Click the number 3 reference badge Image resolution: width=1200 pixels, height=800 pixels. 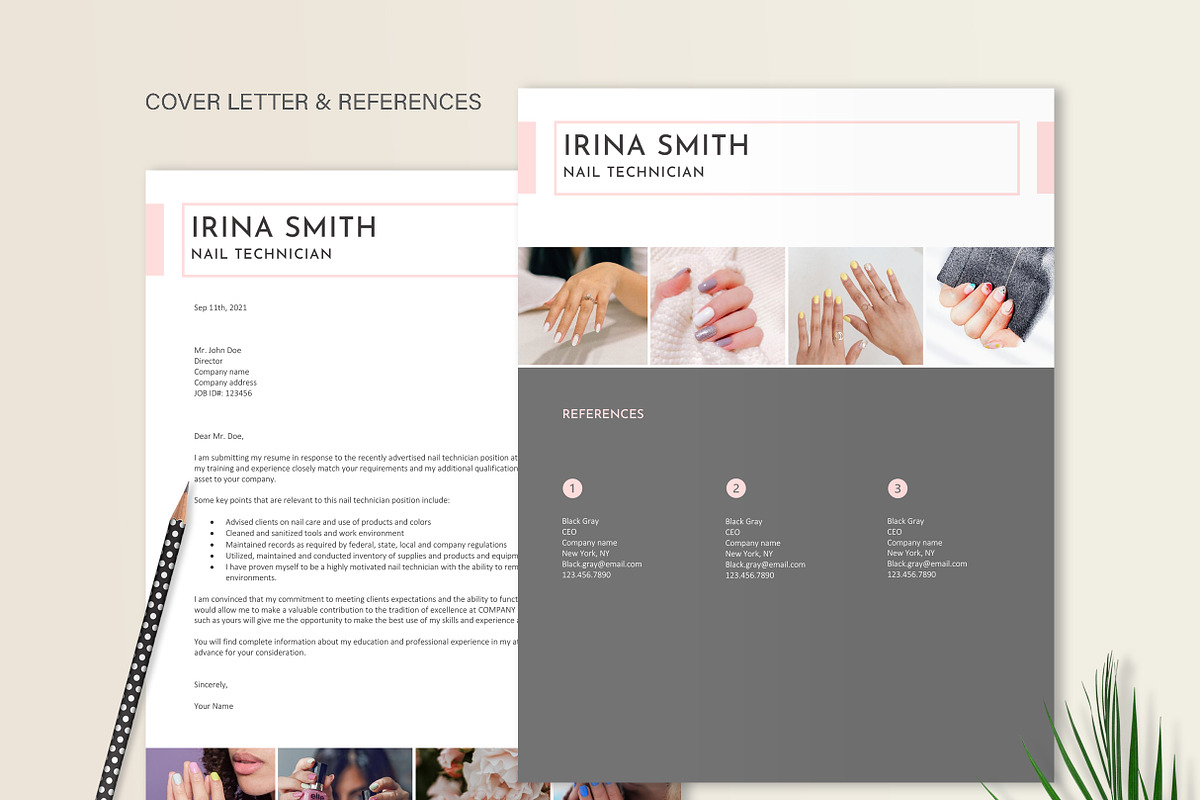[x=898, y=489]
